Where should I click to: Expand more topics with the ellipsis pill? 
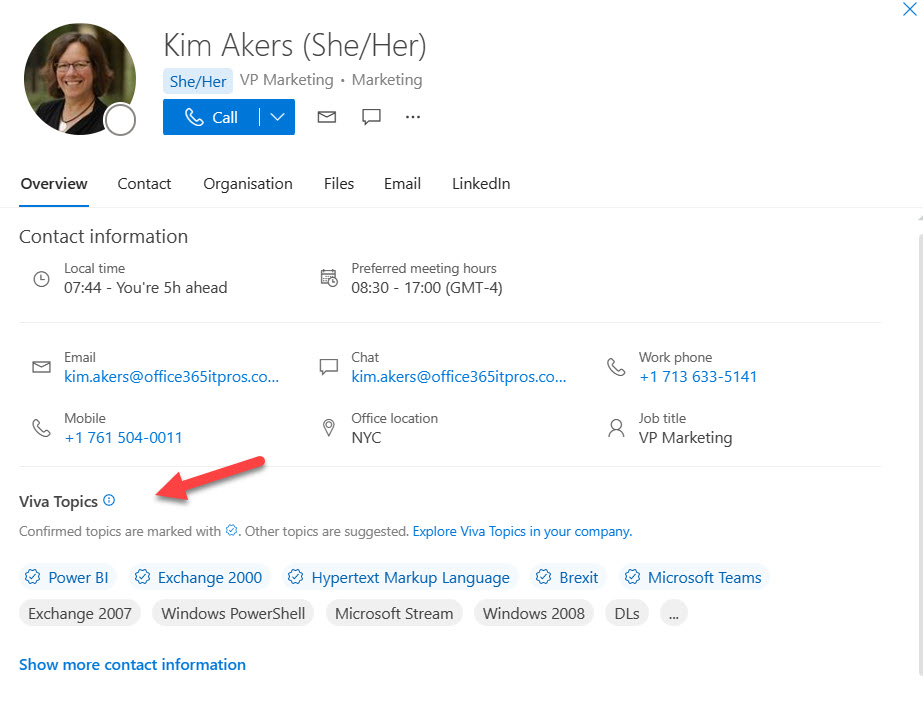pyautogui.click(x=673, y=613)
